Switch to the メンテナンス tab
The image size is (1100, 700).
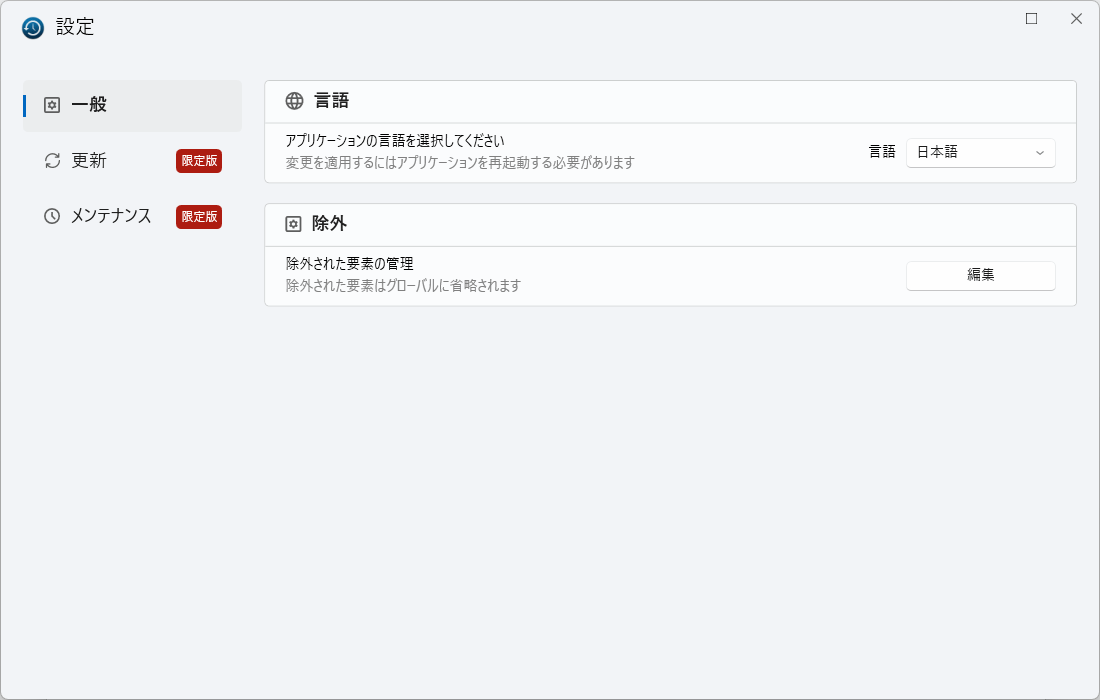coord(133,216)
